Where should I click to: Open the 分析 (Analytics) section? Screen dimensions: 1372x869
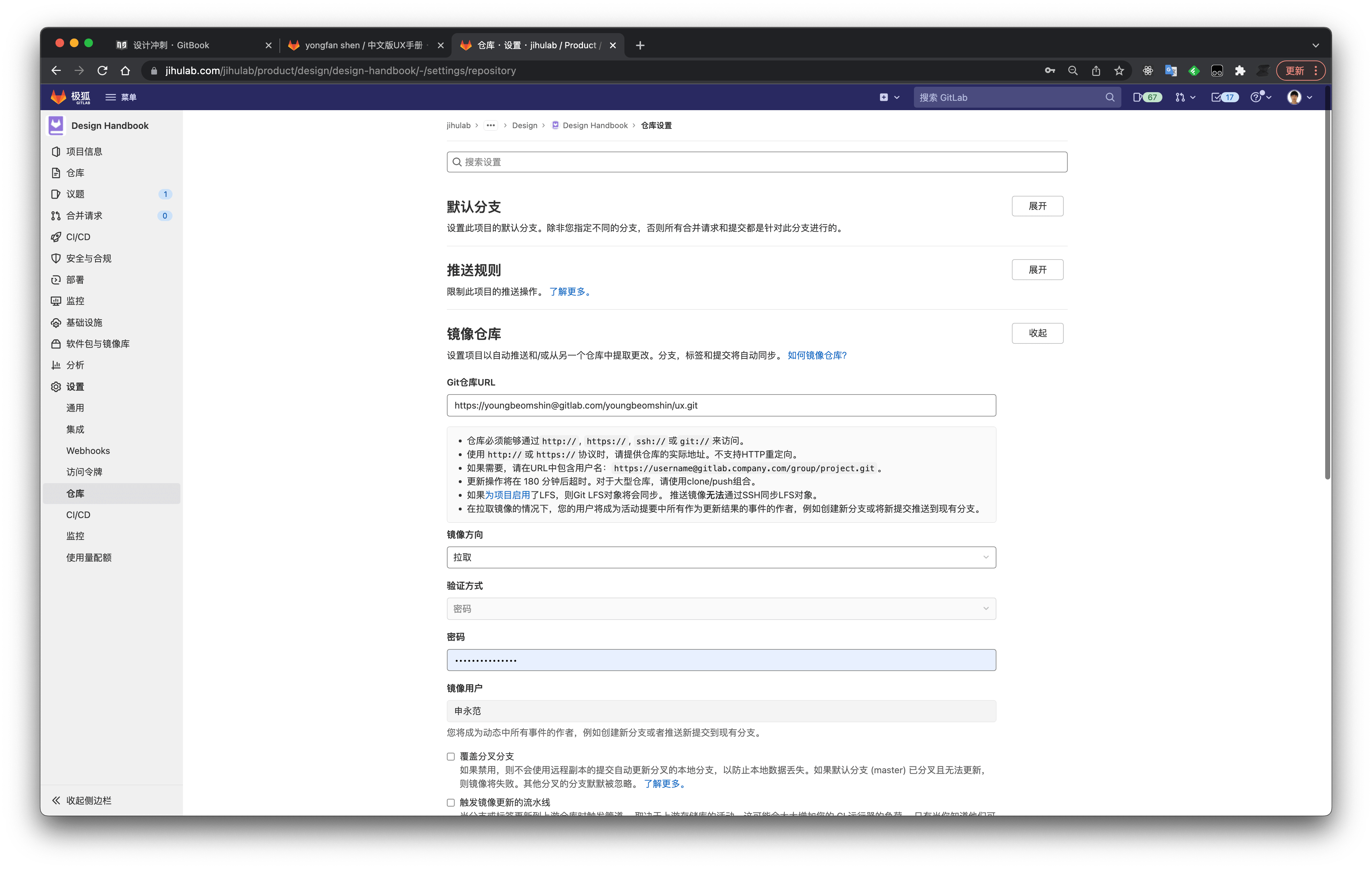(75, 364)
